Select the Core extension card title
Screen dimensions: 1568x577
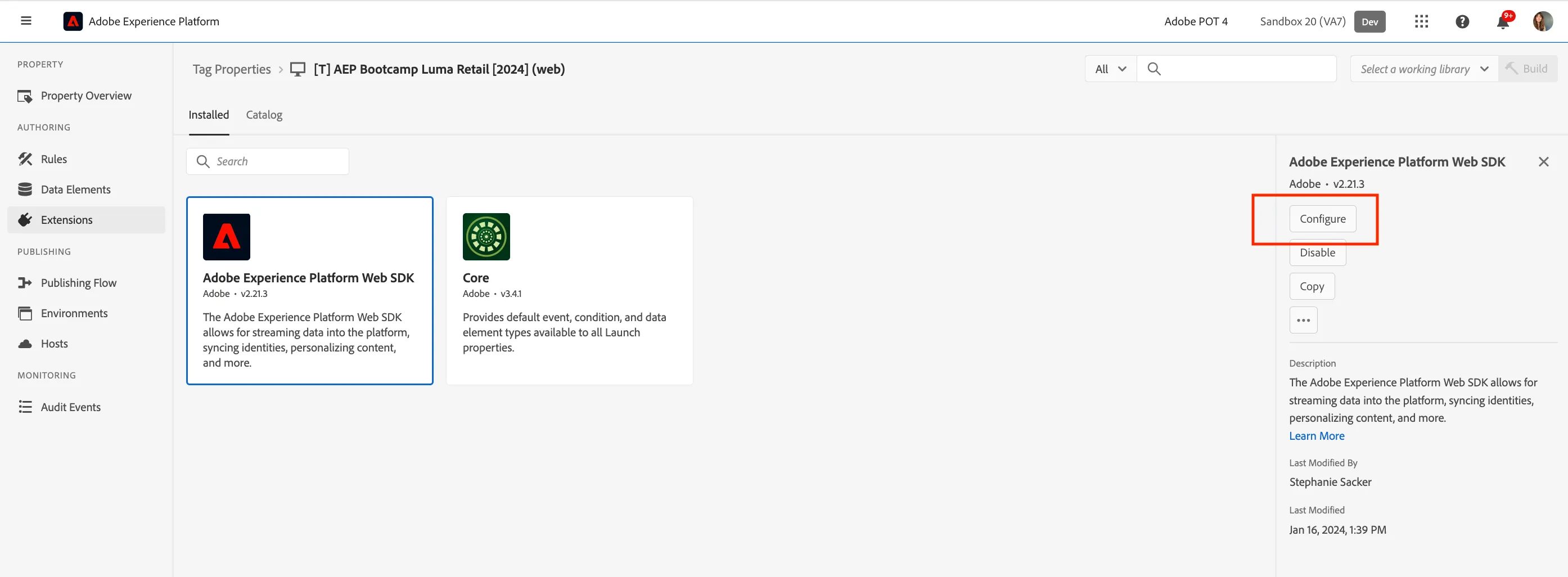(x=475, y=278)
